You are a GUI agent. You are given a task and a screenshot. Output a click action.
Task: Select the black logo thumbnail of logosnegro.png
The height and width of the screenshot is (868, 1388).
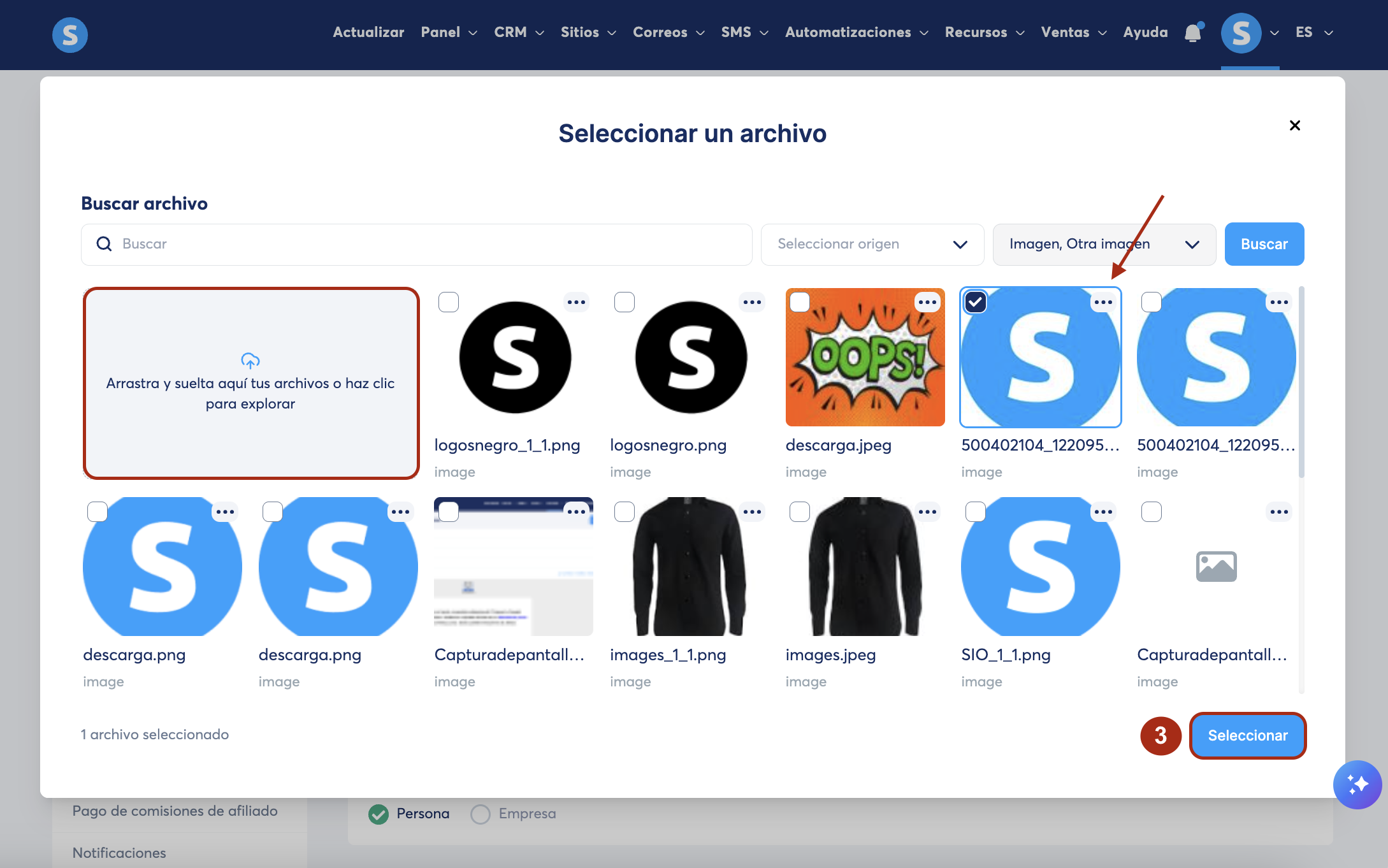click(x=691, y=358)
